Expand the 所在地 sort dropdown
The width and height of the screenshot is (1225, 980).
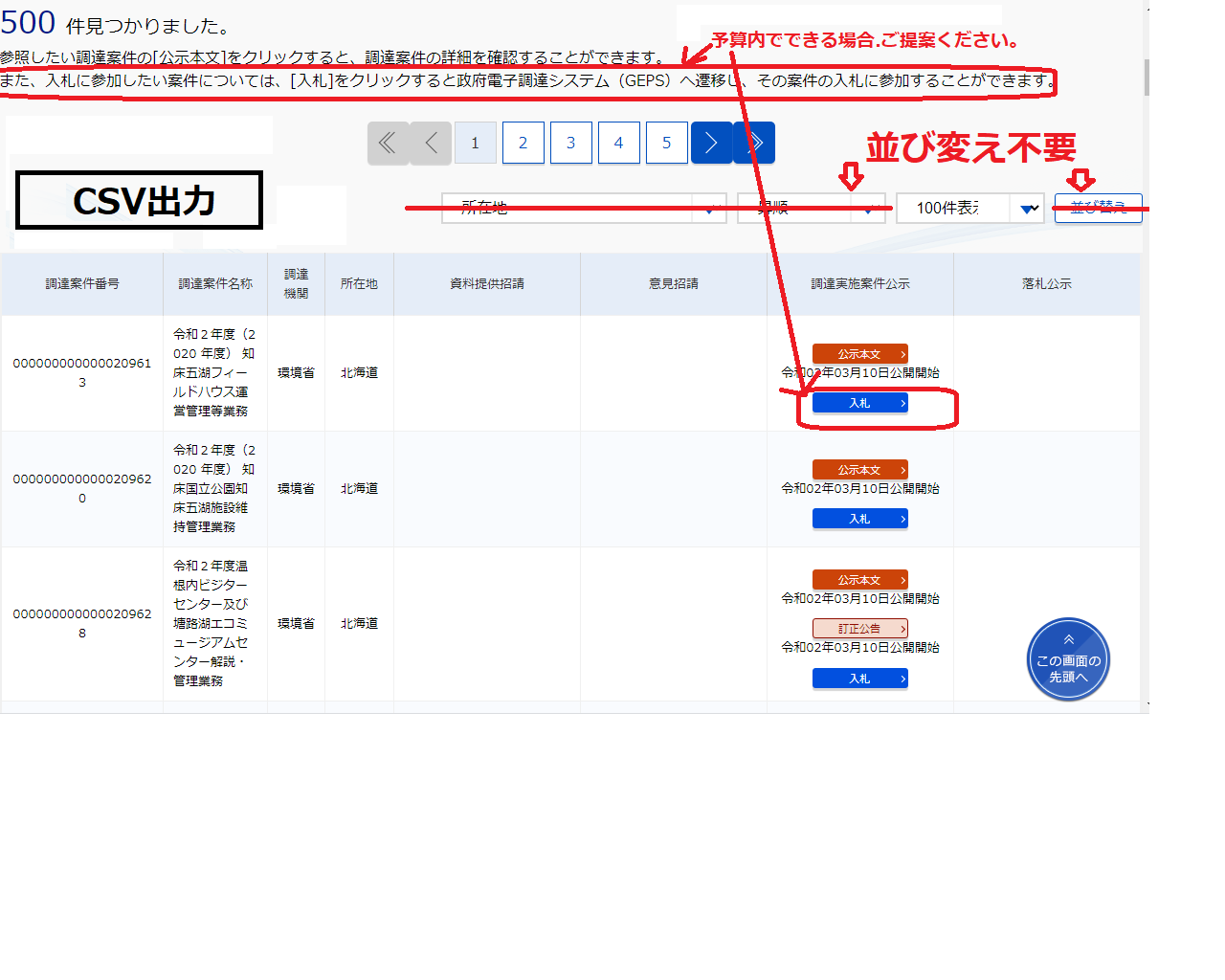583,208
